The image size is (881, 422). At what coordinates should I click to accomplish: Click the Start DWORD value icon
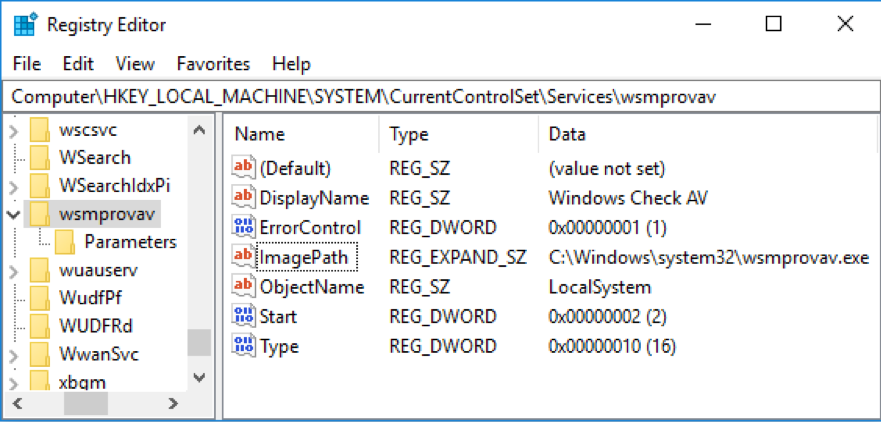coord(243,316)
